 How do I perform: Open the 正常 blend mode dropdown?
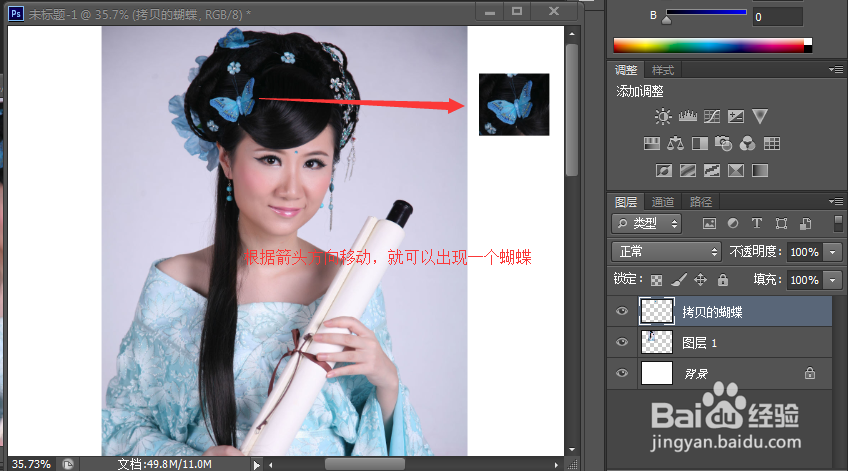pyautogui.click(x=667, y=252)
